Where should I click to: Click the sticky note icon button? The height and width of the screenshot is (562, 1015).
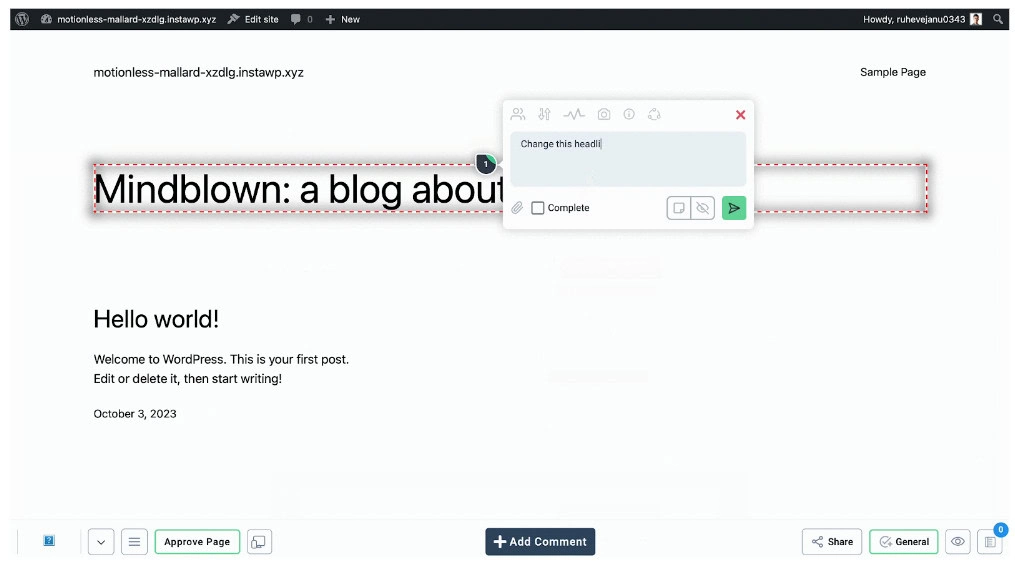pos(679,208)
